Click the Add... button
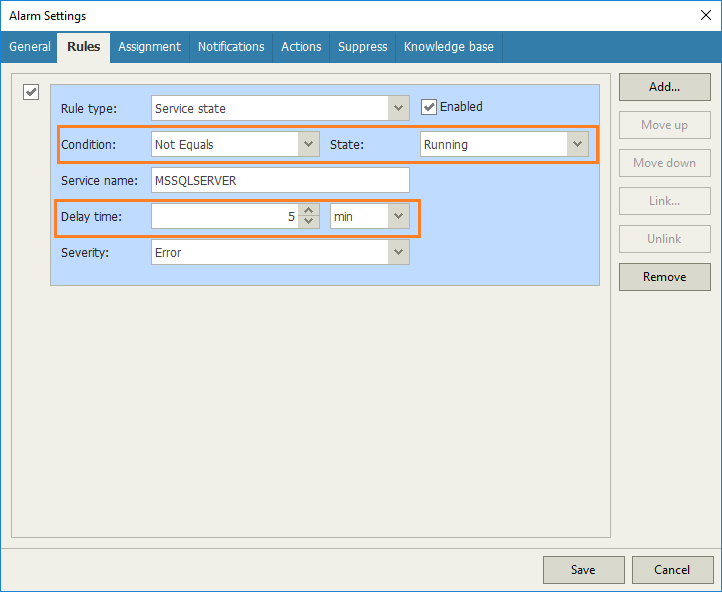 pos(664,87)
